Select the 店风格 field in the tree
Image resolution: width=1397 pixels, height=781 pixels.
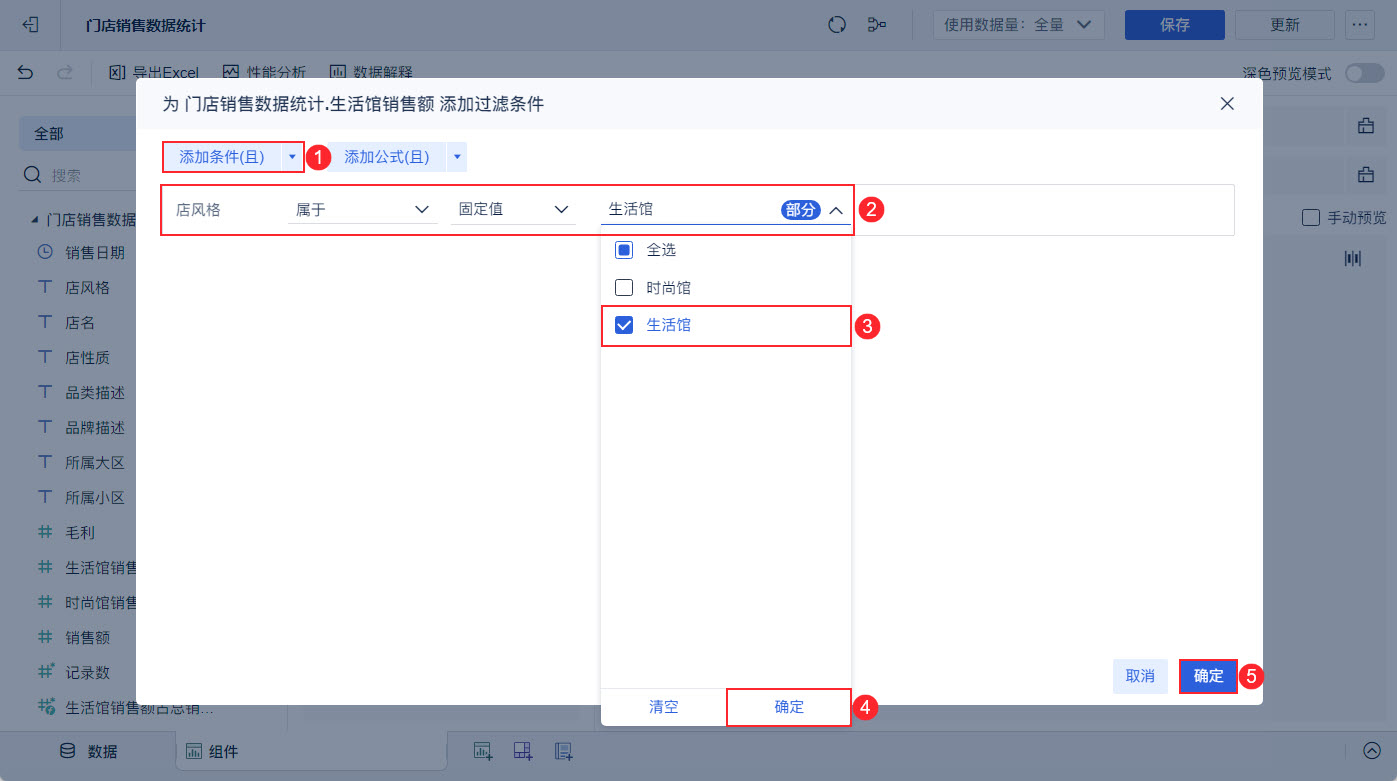click(x=88, y=288)
